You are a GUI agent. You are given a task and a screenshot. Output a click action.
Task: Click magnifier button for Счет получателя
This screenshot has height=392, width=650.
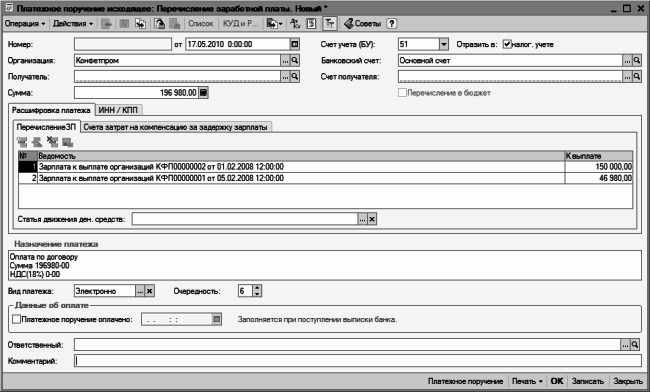click(x=637, y=77)
